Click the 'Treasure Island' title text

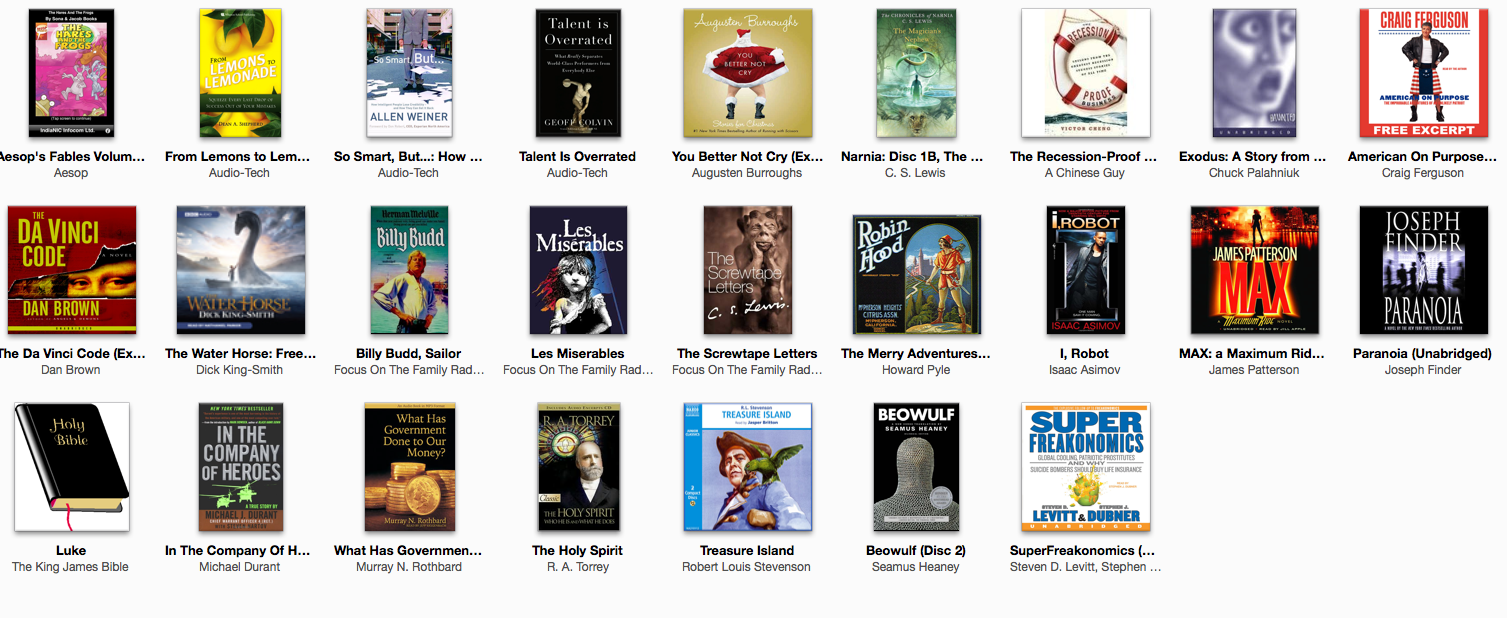point(747,550)
